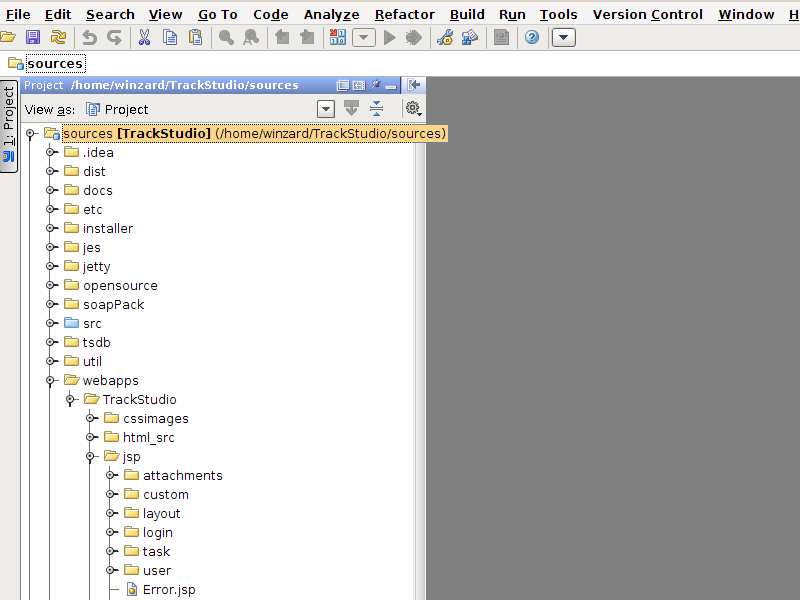This screenshot has height=600, width=800.
Task: Select the soapPack folder
Action: pyautogui.click(x=113, y=304)
